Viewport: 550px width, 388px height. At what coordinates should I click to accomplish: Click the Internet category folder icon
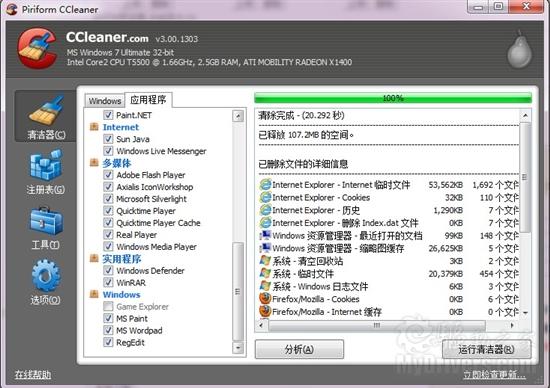tap(94, 127)
